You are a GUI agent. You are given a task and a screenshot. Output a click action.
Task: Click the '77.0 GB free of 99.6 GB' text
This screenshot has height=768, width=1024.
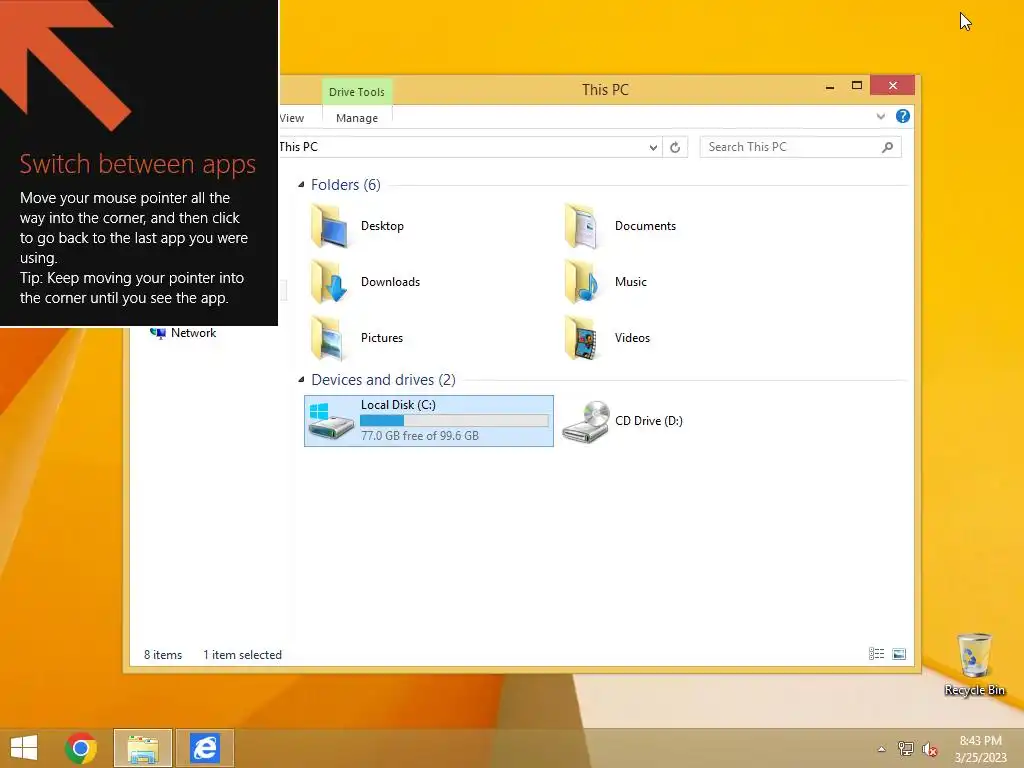tap(420, 436)
